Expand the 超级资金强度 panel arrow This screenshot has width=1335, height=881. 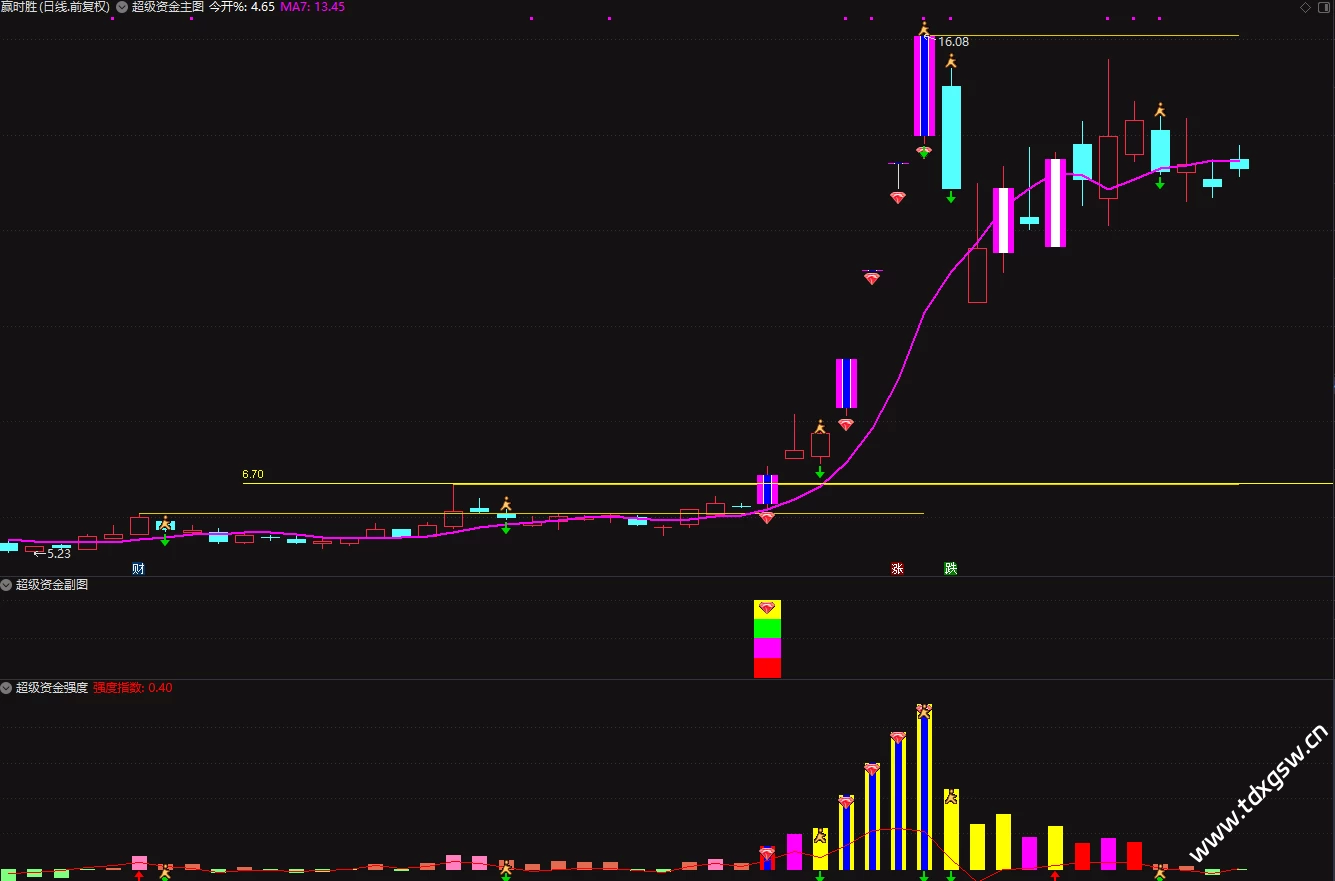tap(7, 688)
